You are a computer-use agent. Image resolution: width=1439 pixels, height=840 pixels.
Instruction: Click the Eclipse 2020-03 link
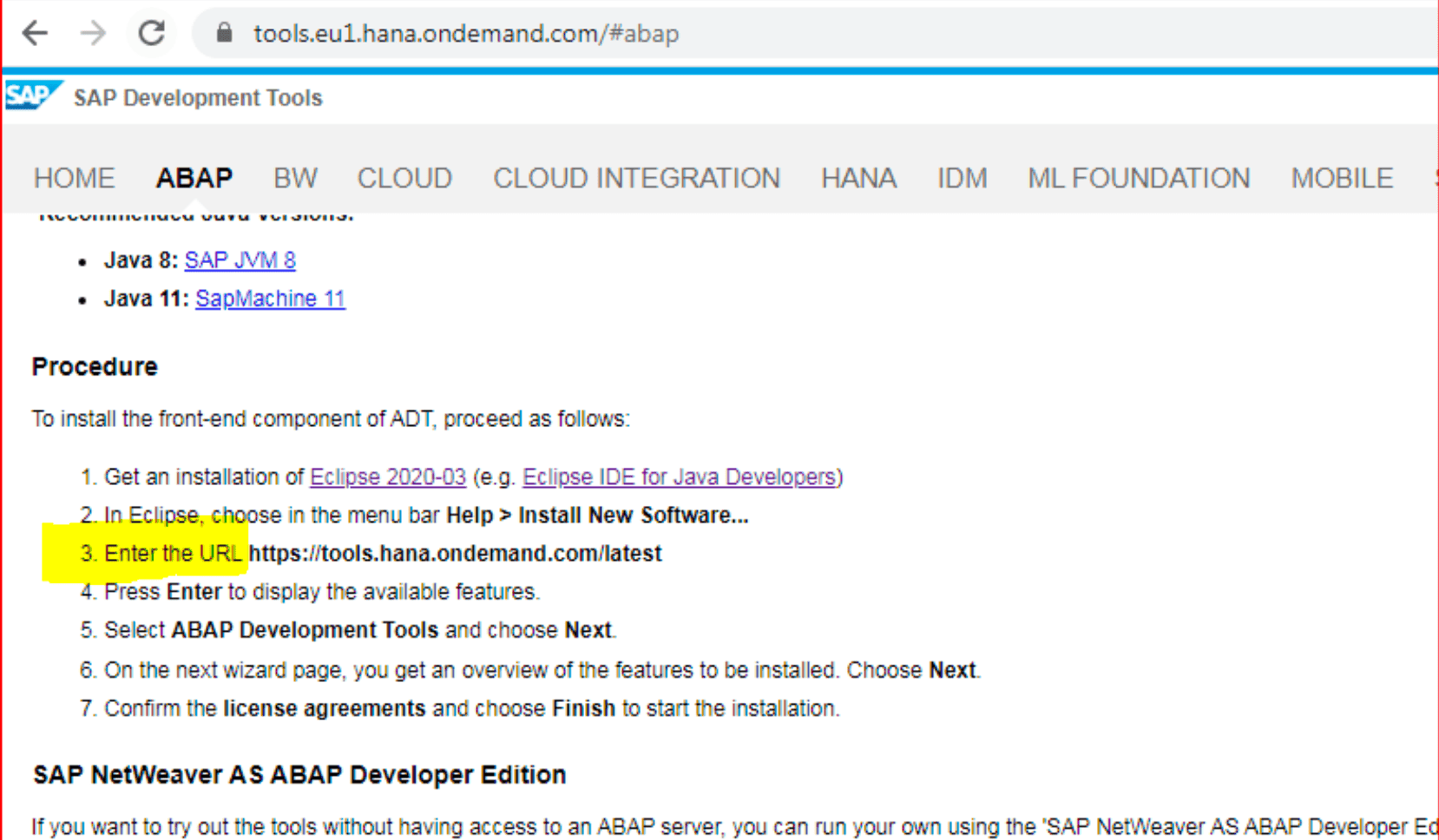pyautogui.click(x=387, y=476)
